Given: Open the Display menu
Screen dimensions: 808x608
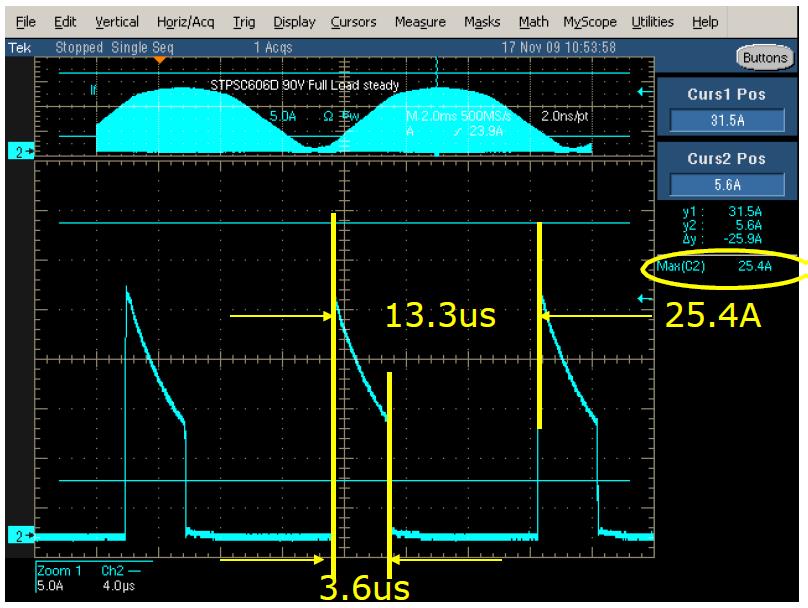Looking at the screenshot, I should pos(293,21).
